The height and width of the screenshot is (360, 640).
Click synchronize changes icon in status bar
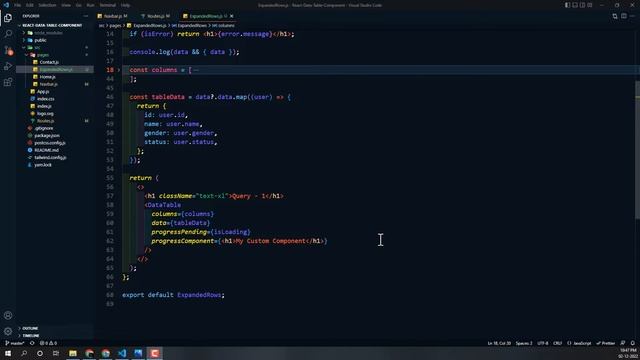pos(32,343)
